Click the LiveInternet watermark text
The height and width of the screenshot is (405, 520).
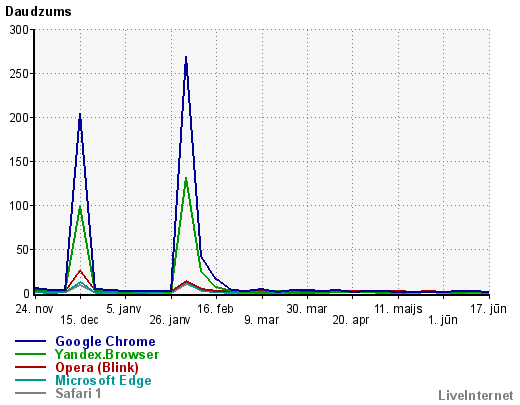coord(476,395)
